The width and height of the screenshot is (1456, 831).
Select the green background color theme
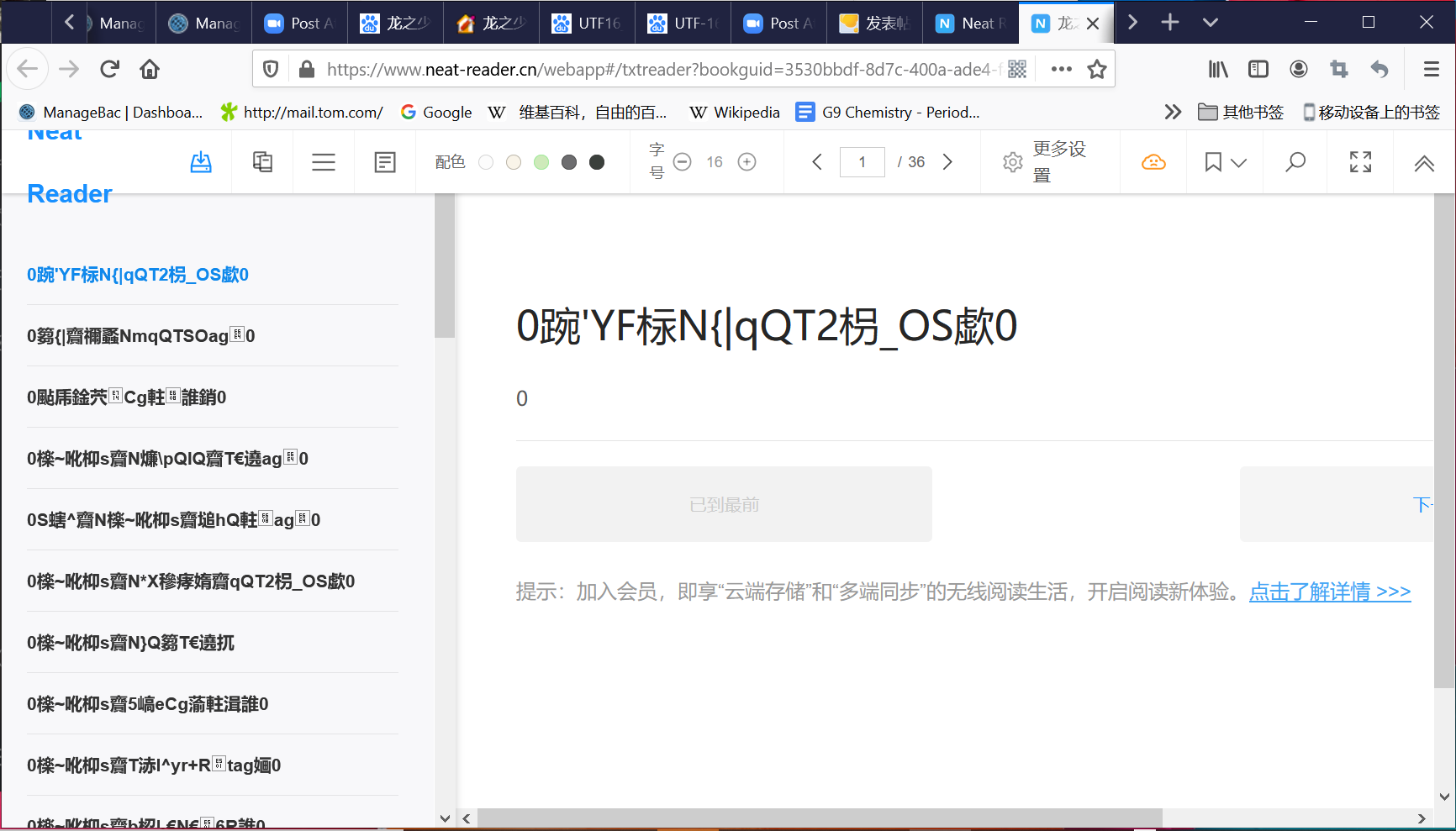pos(541,162)
